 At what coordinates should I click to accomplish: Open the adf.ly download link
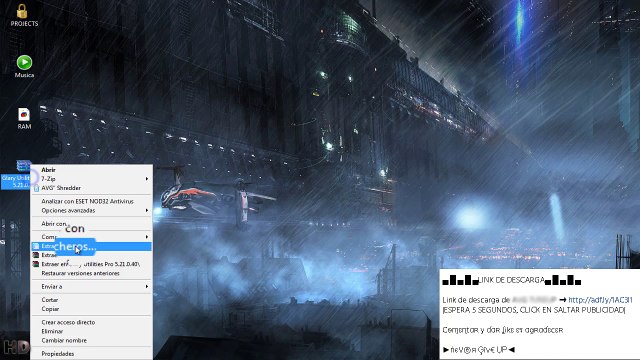point(600,300)
